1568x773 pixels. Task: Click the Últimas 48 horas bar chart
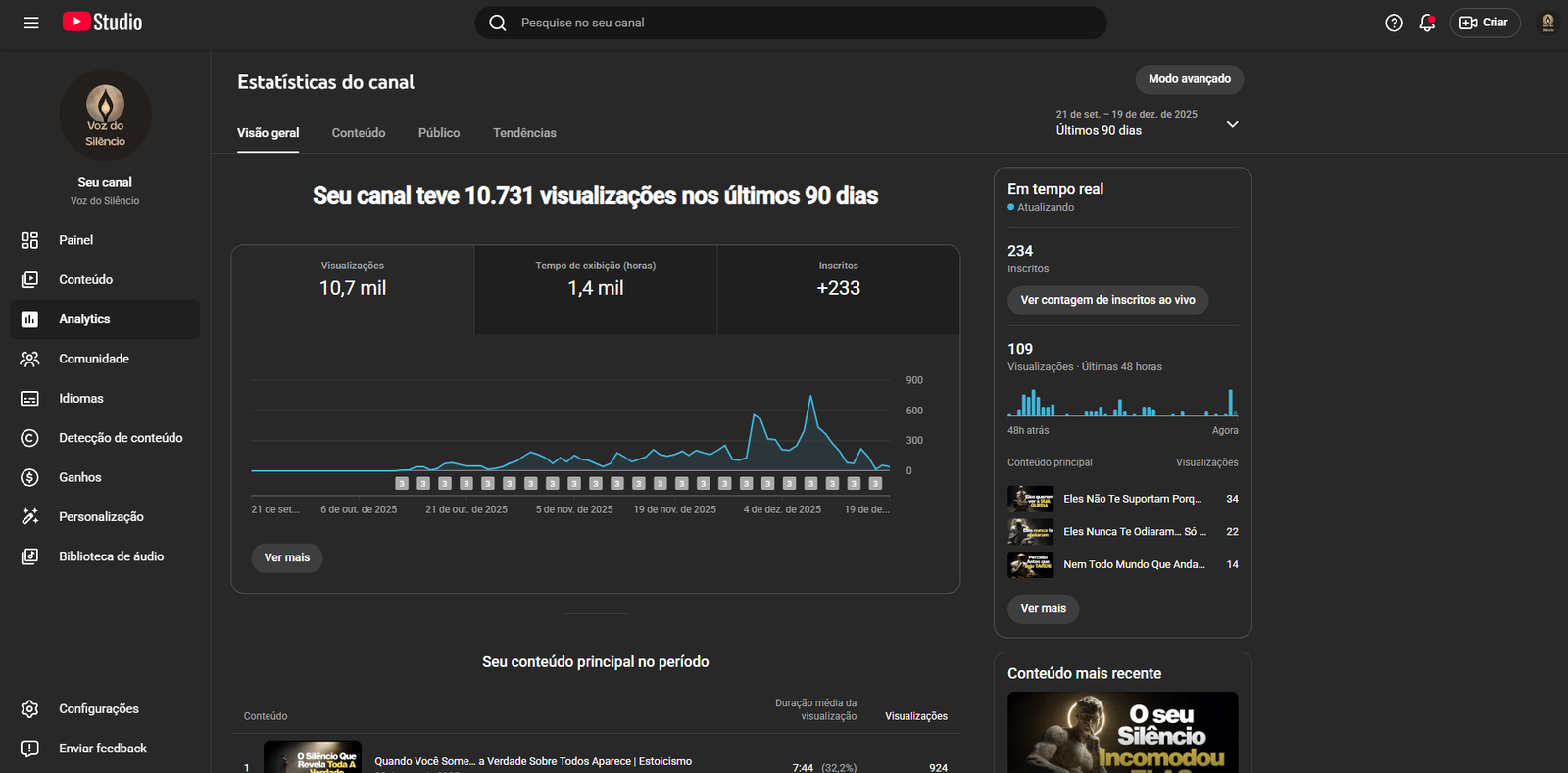[1123, 402]
